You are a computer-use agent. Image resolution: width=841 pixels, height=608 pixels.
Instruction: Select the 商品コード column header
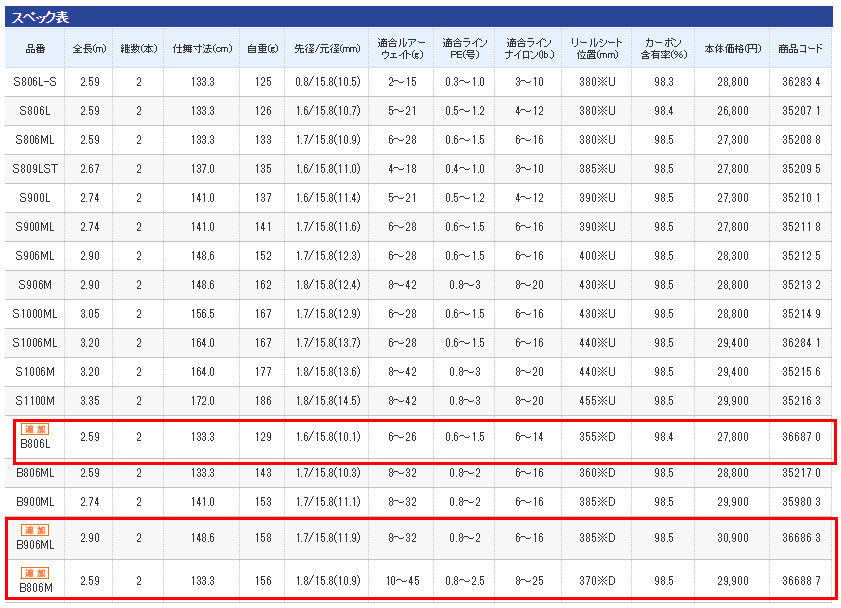point(801,49)
